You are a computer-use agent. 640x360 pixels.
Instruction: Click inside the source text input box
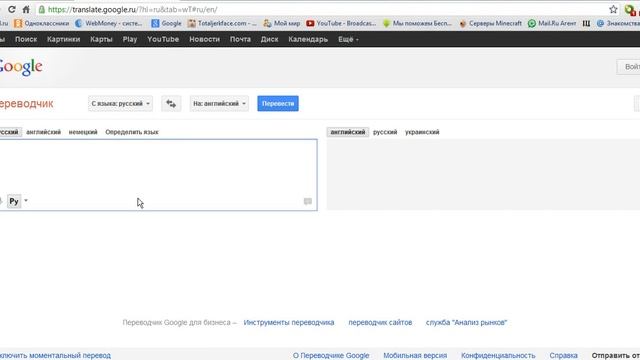click(x=158, y=175)
